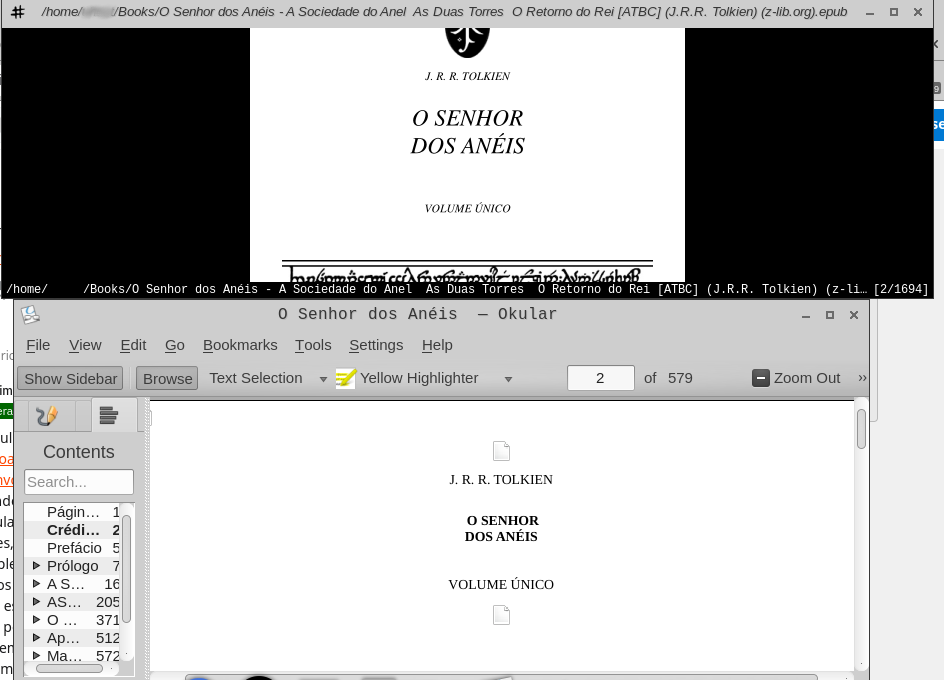Screen dimensions: 944x680
Task: Open the View menu
Action: point(85,345)
